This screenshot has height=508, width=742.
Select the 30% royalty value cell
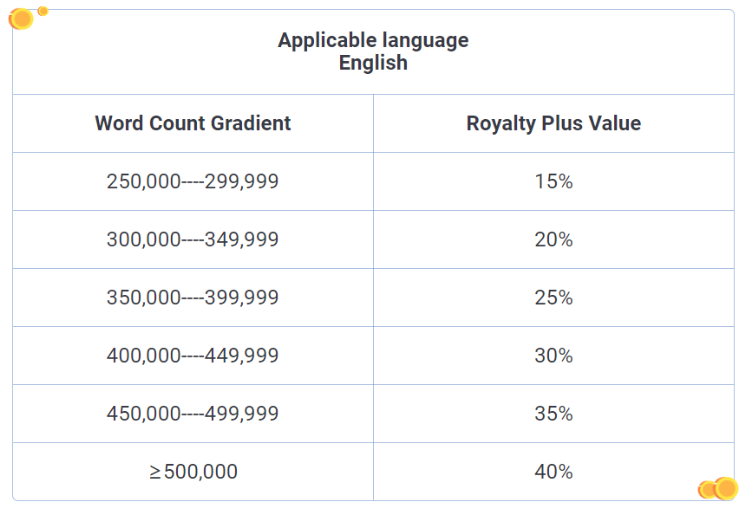point(553,356)
